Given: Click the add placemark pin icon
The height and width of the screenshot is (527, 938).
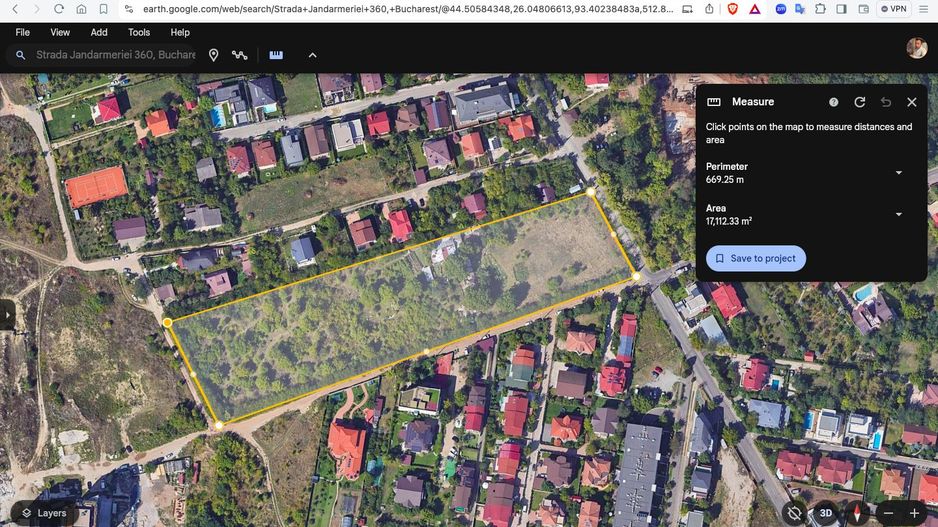Looking at the screenshot, I should click(x=213, y=55).
